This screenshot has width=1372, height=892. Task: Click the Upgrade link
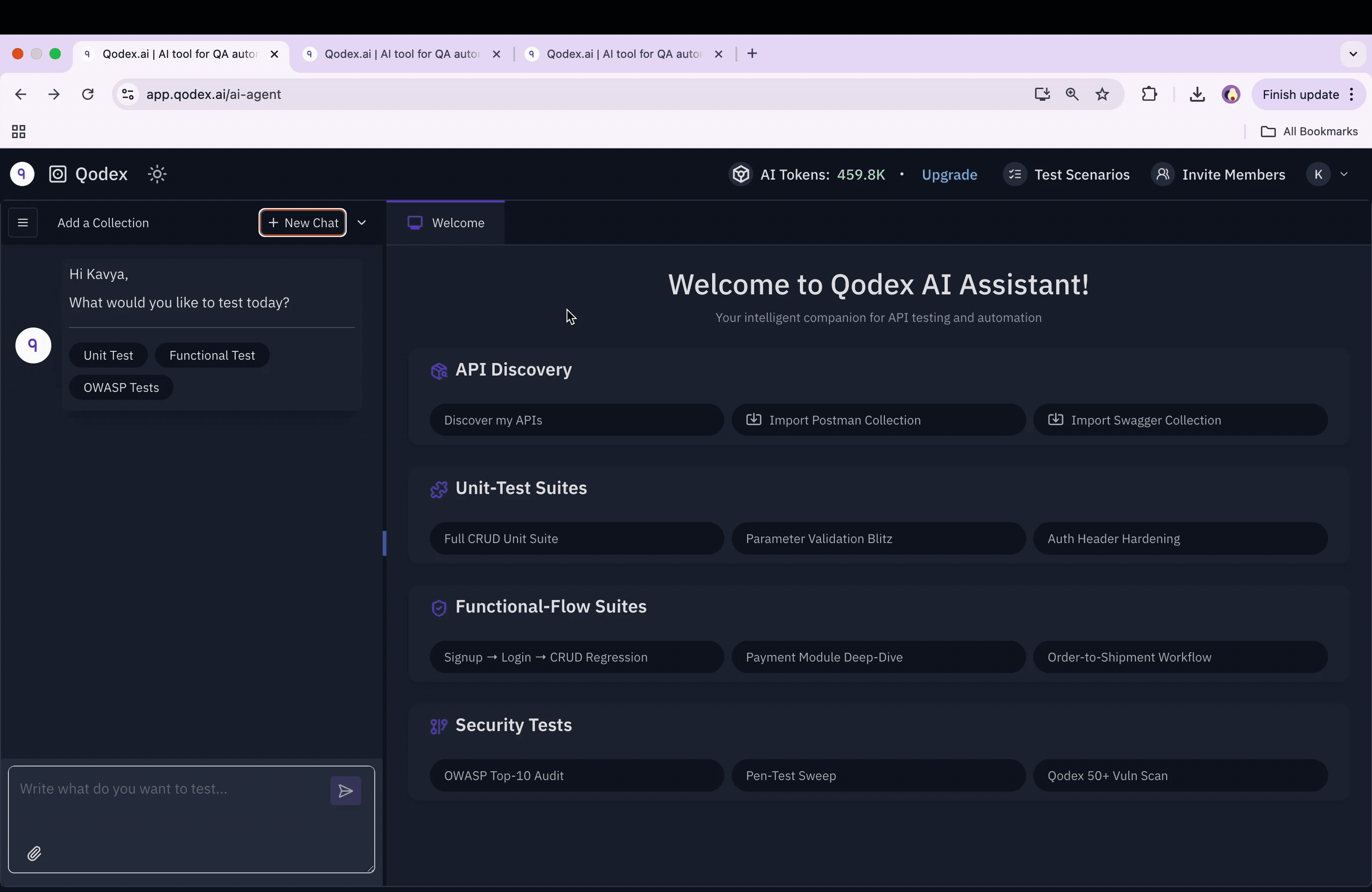click(949, 174)
